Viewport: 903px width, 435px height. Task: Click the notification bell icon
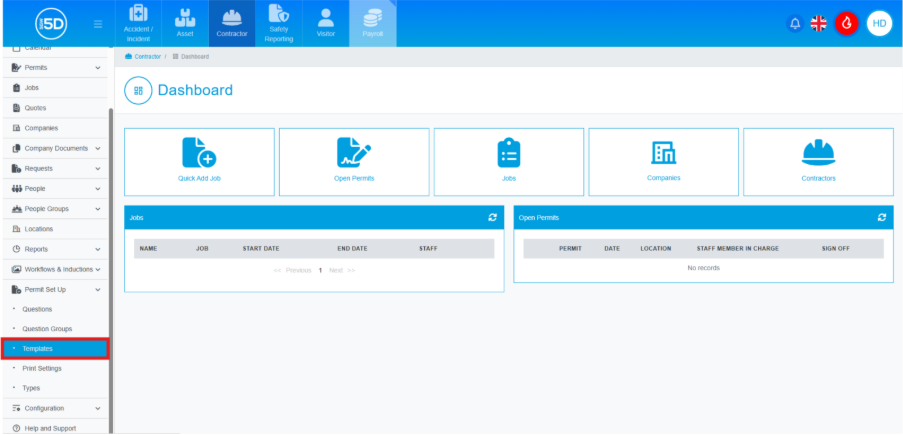[795, 23]
